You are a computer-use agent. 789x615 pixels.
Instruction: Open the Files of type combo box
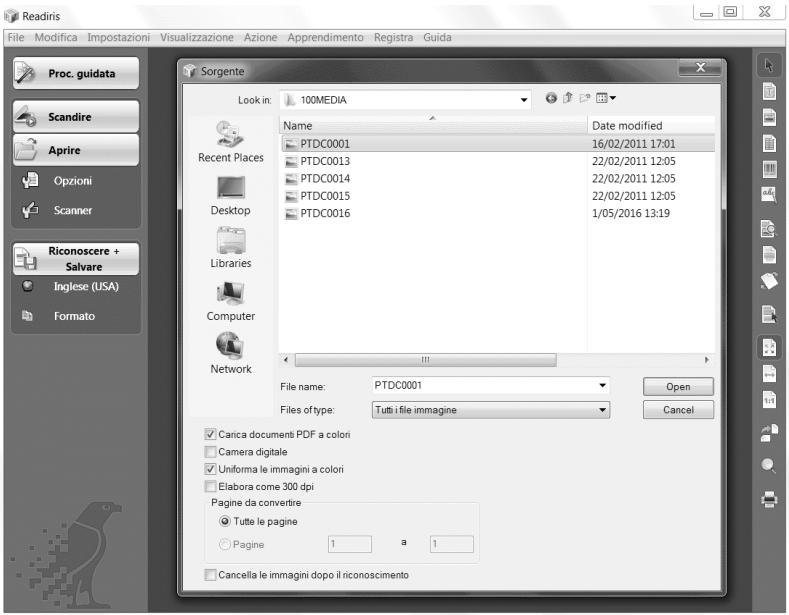click(491, 410)
